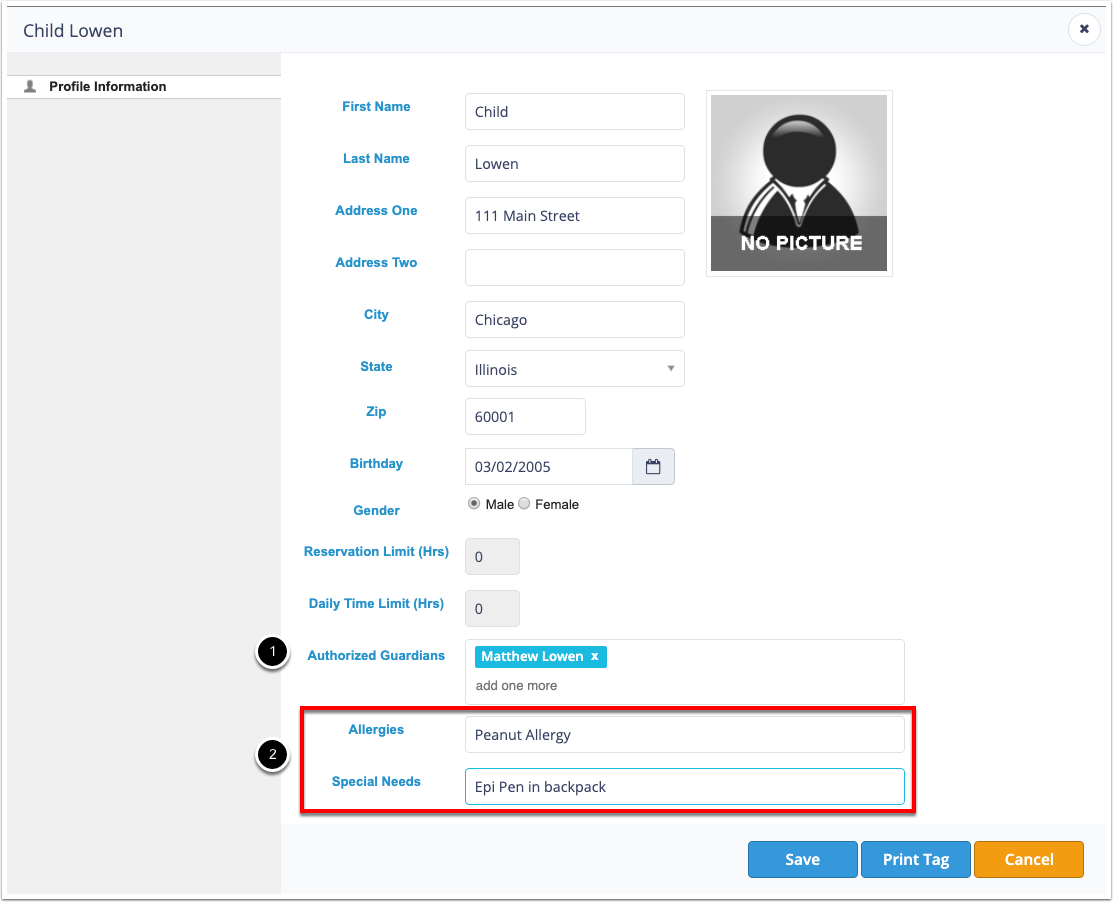
Task: Click the Allergies field
Action: pyautogui.click(x=684, y=735)
